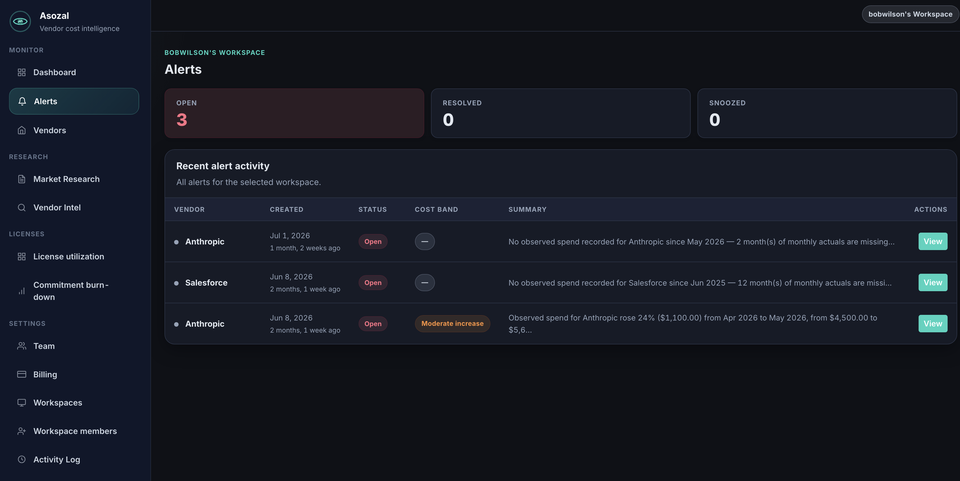The image size is (960, 481).
Task: Click the Workspace members user icon
Action: [x=21, y=431]
